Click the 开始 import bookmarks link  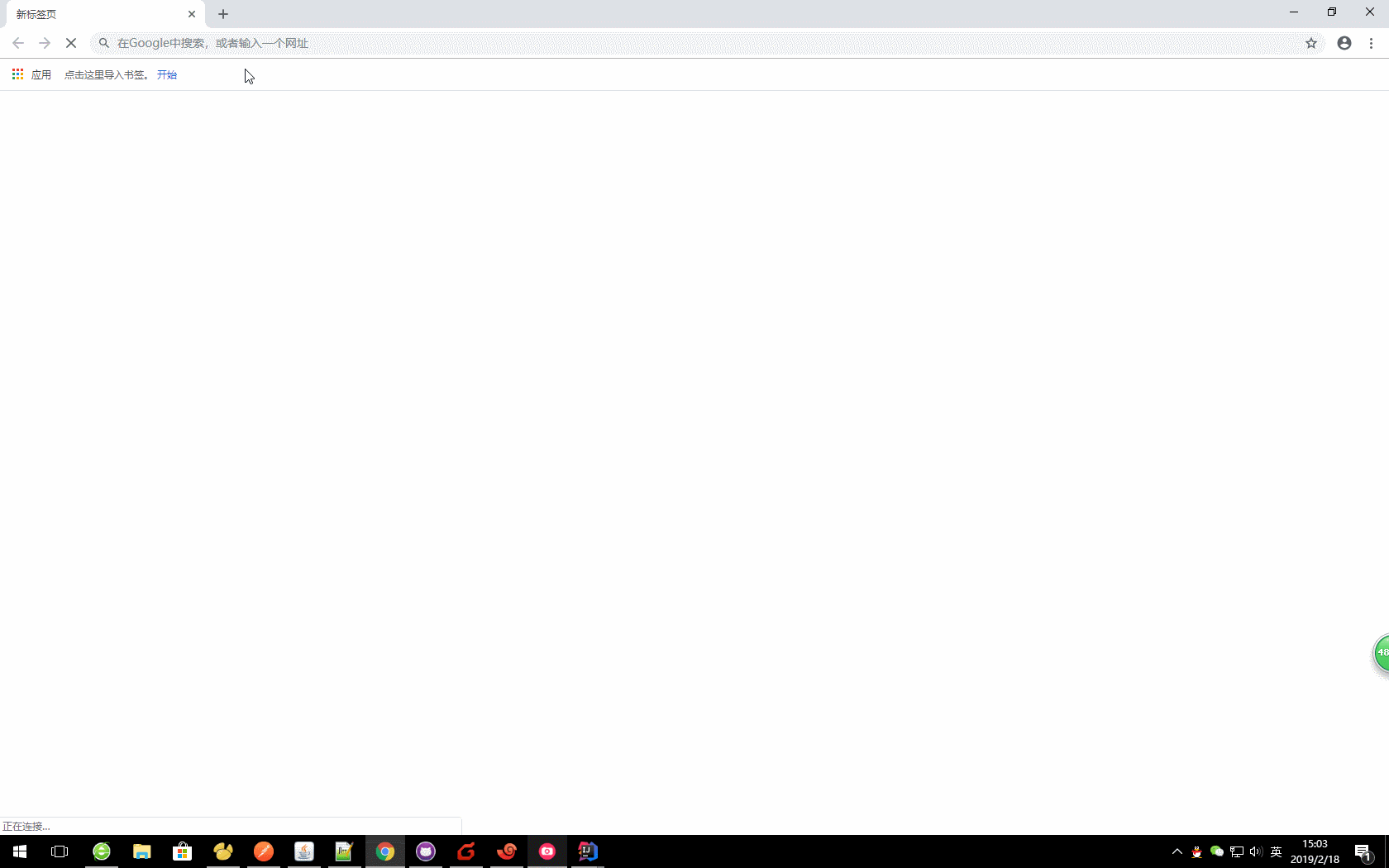(x=167, y=74)
